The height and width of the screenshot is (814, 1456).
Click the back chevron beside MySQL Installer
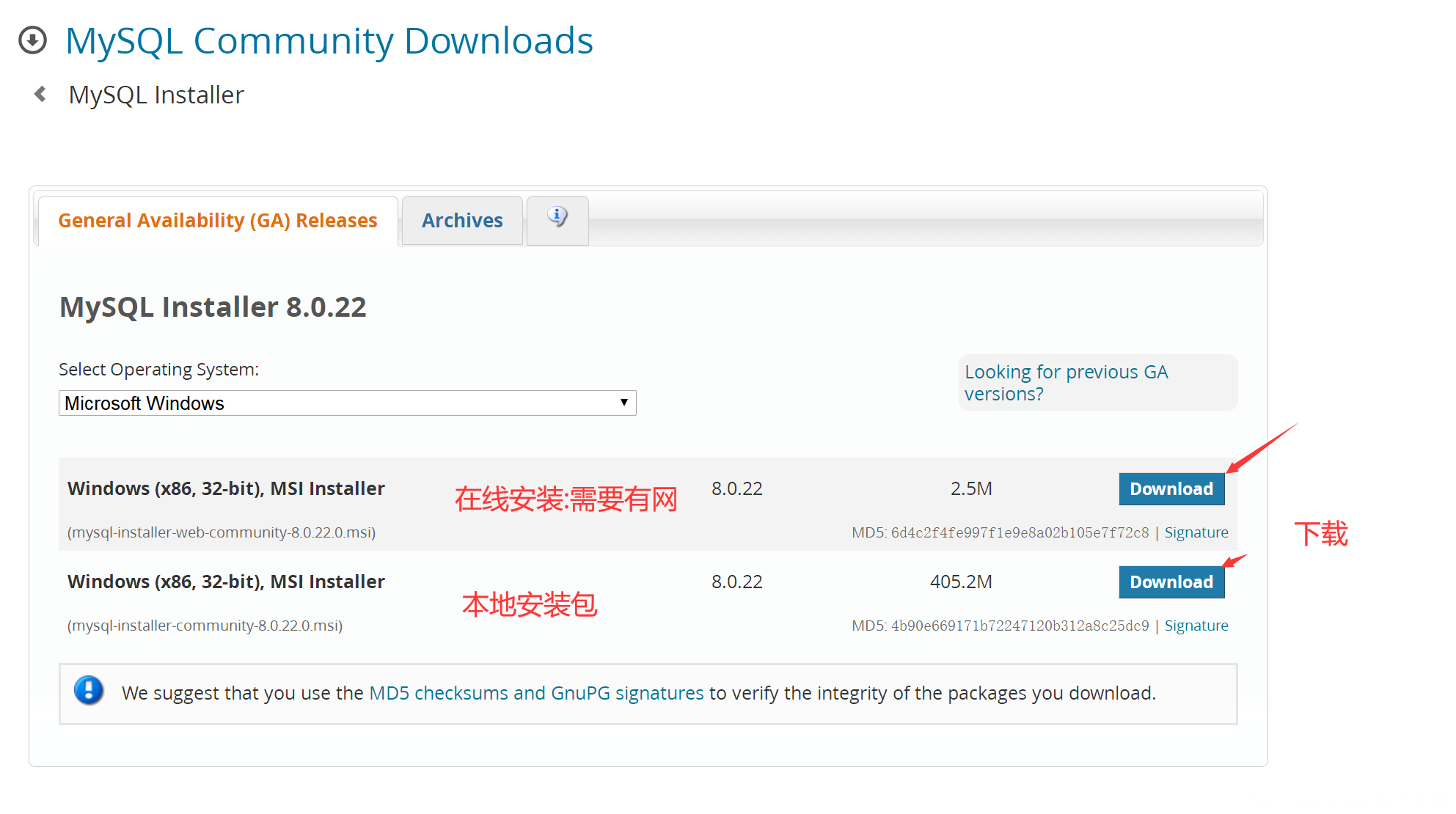pos(40,94)
